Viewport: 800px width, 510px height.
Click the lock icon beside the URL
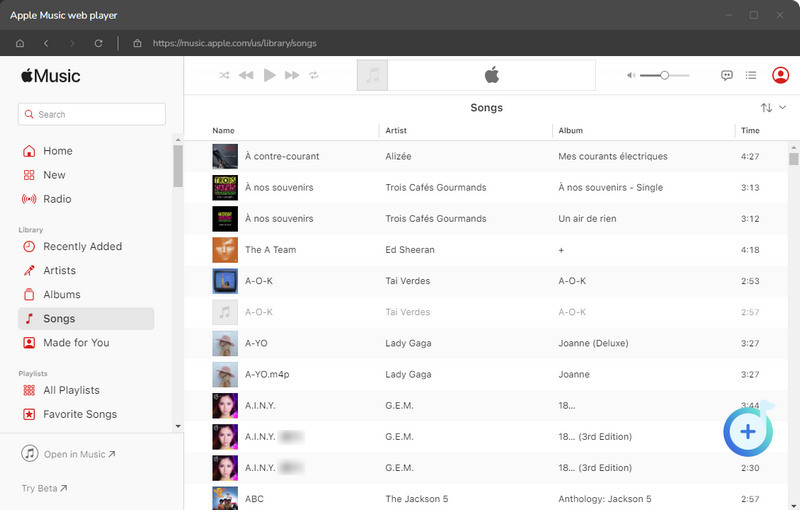(x=137, y=43)
